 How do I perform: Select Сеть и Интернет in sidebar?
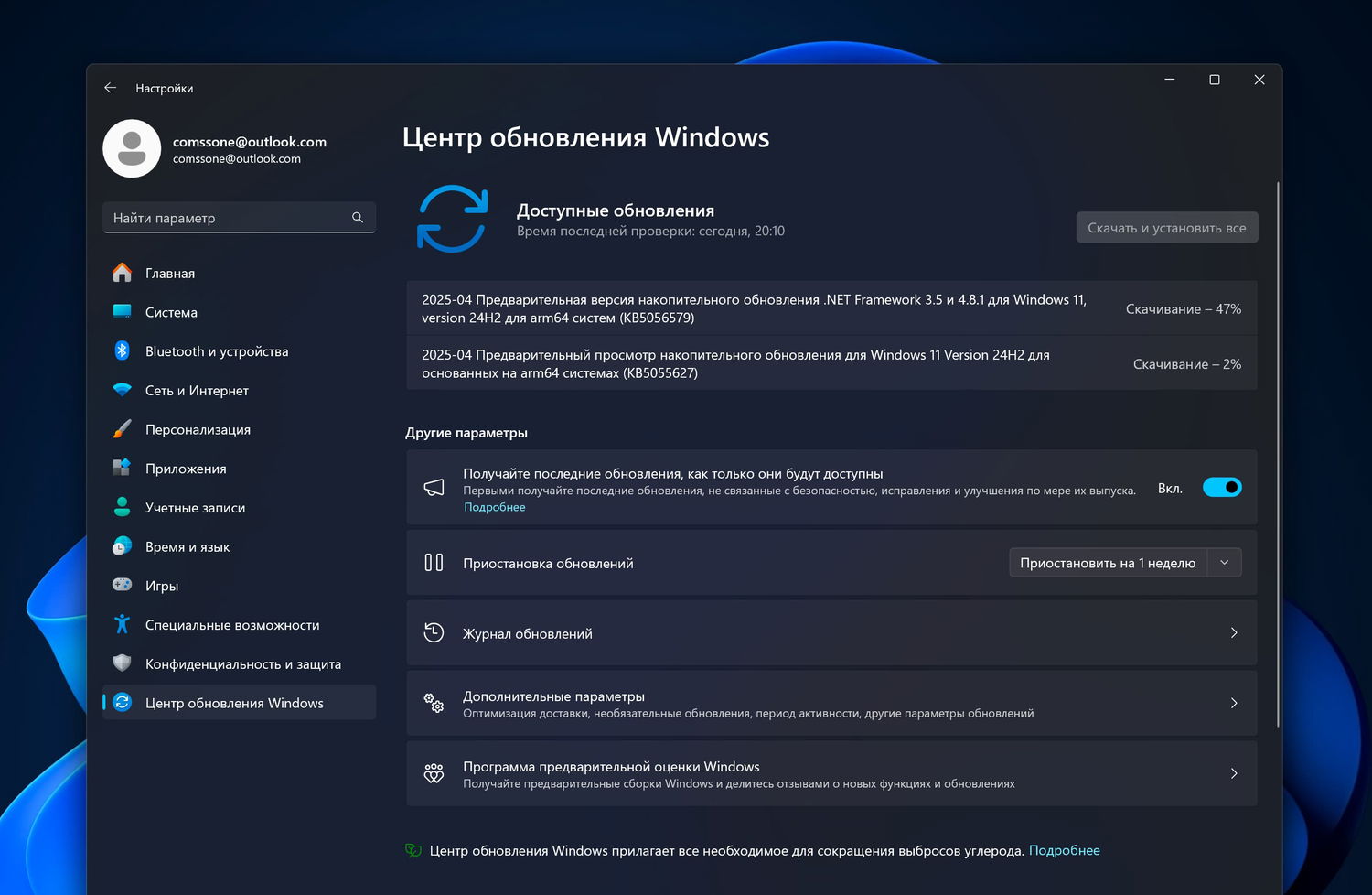coord(240,390)
